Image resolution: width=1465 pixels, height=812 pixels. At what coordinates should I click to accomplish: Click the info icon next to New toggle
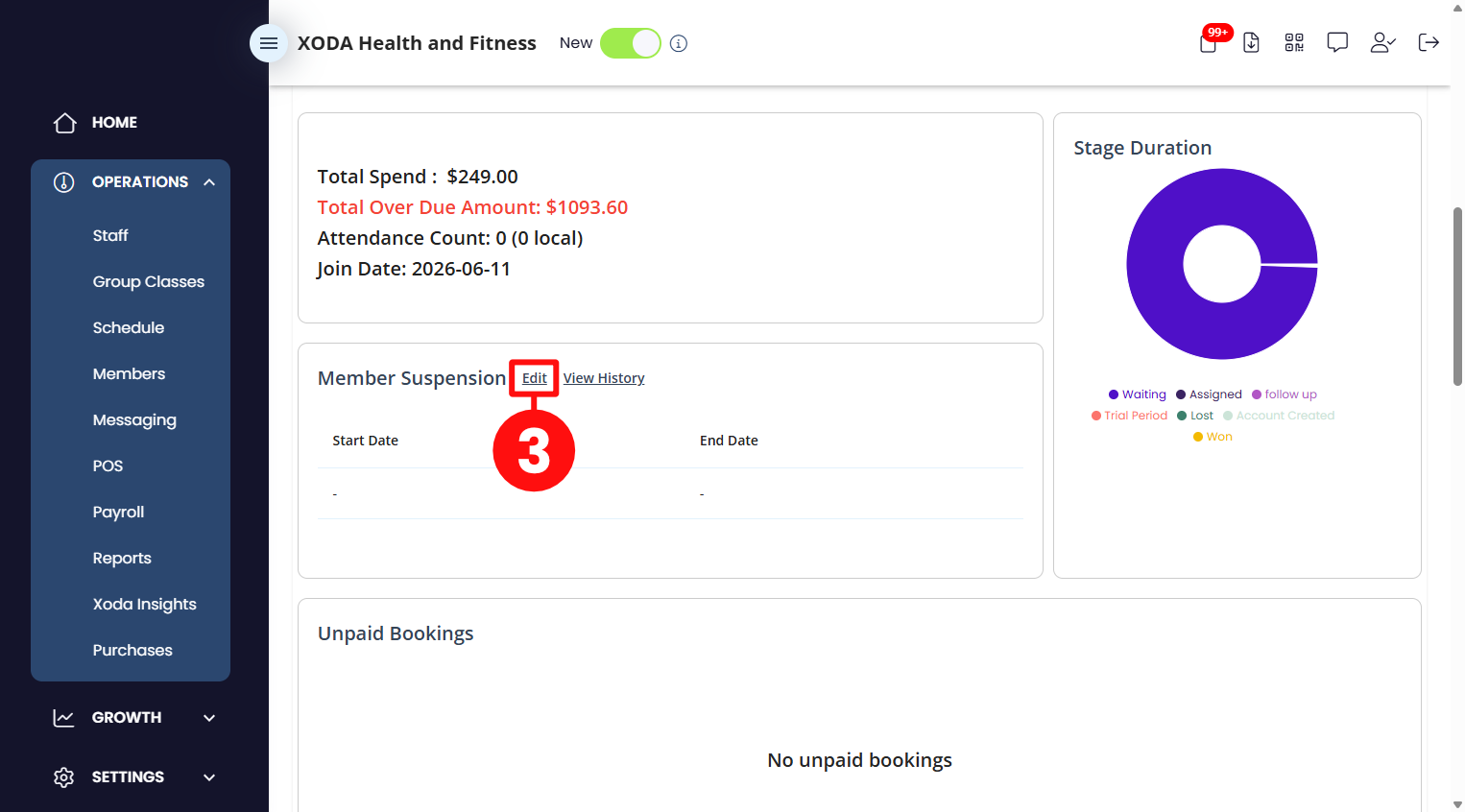click(x=679, y=43)
